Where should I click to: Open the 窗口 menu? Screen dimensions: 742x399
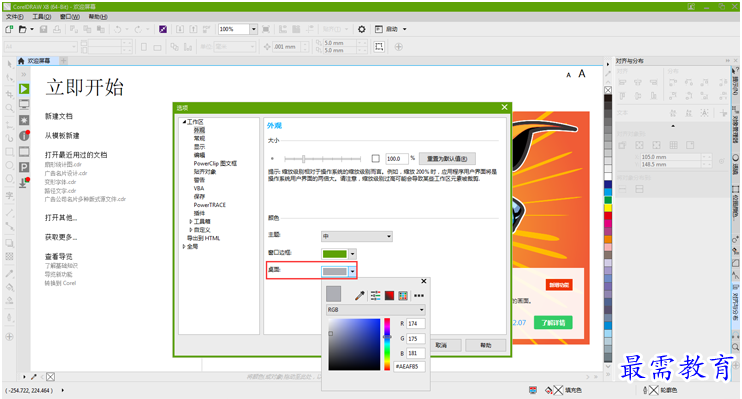[x=70, y=17]
